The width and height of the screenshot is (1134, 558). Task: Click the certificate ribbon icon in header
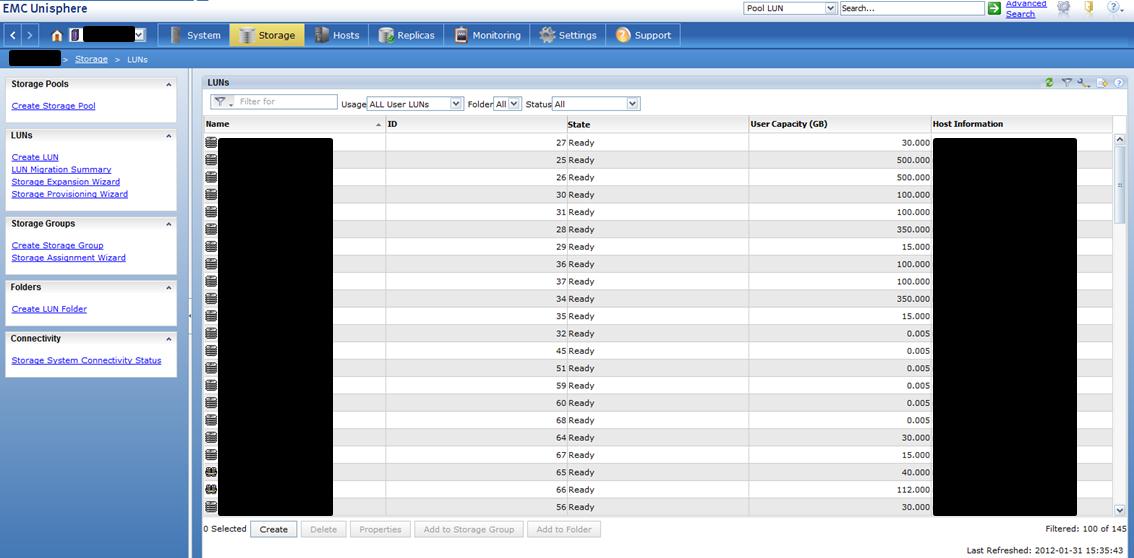coord(1063,7)
